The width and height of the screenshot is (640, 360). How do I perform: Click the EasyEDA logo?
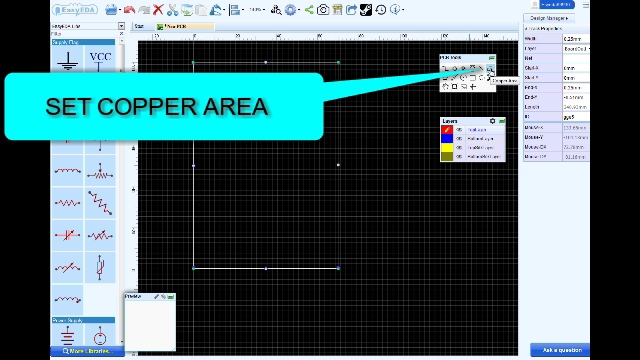pos(75,9)
